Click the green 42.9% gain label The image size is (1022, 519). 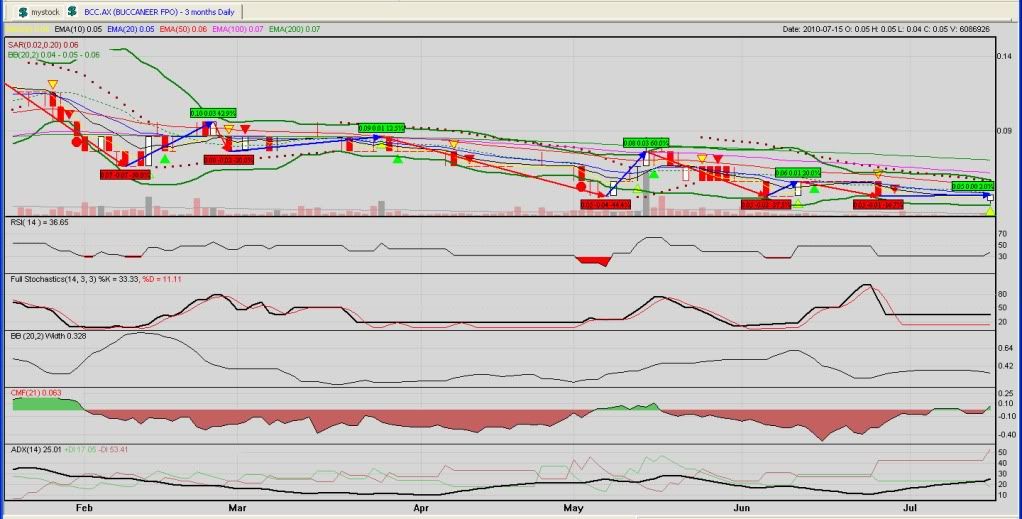click(x=212, y=113)
